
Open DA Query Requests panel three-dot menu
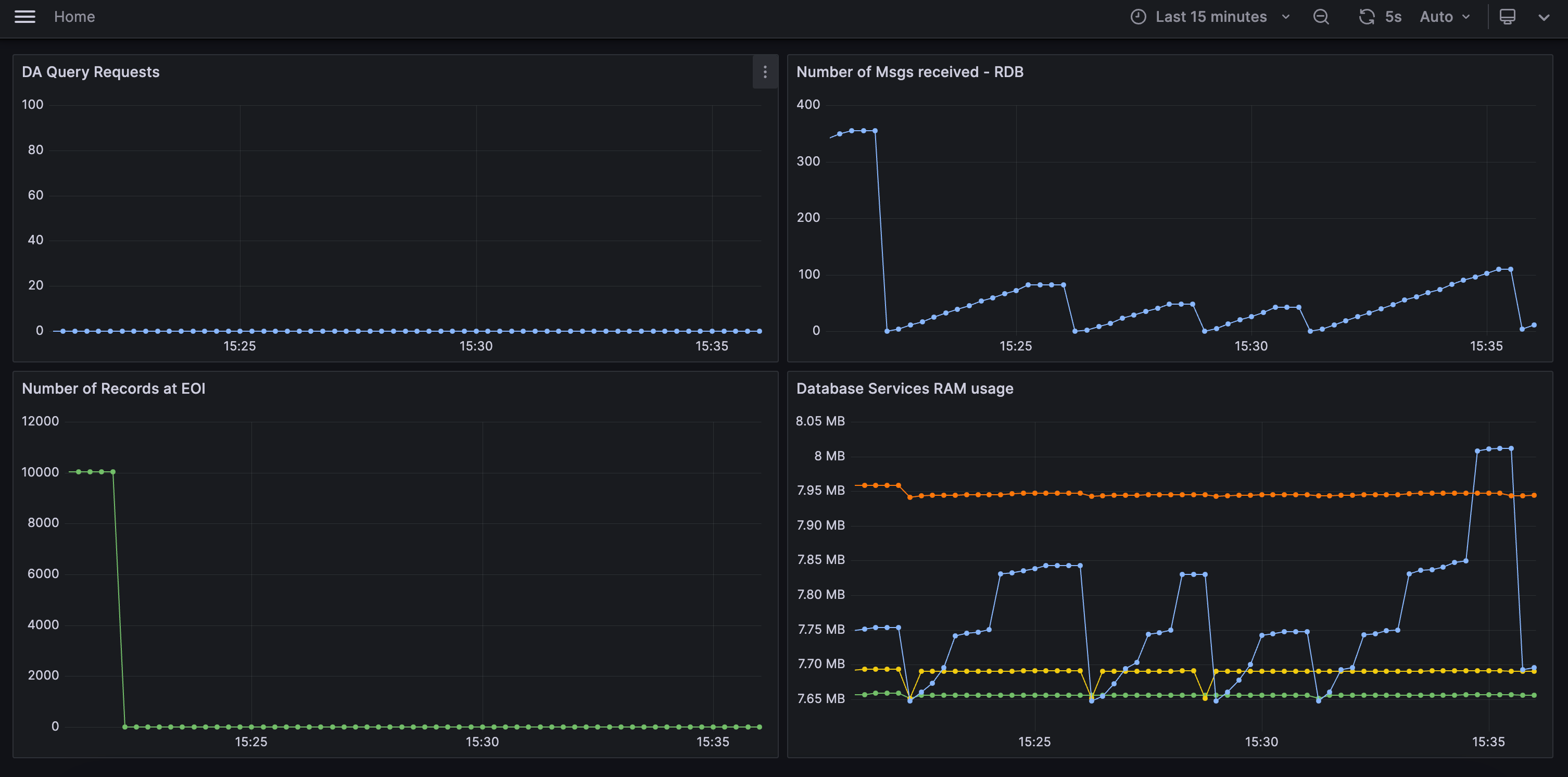pos(765,72)
